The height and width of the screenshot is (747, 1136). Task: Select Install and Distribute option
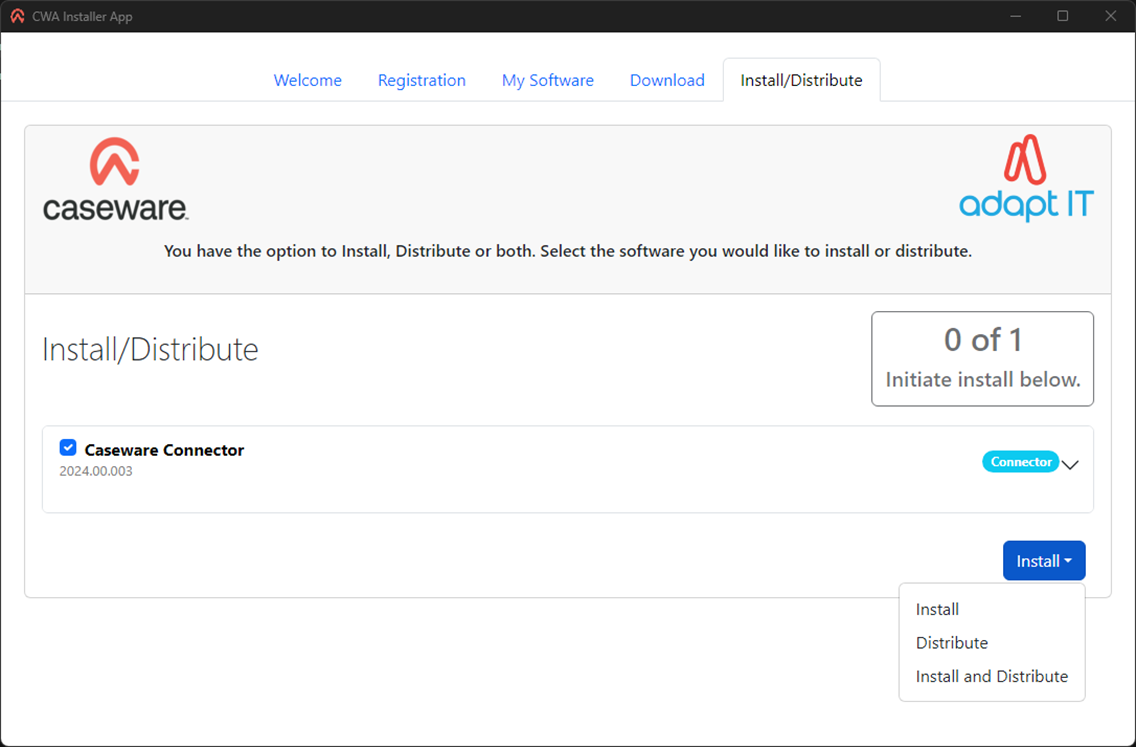[x=991, y=676]
